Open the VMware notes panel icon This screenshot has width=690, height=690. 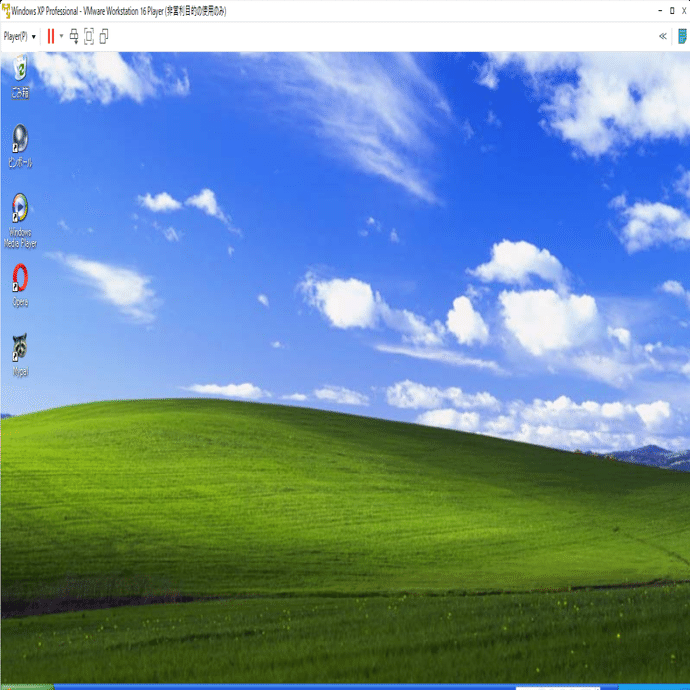[682, 37]
